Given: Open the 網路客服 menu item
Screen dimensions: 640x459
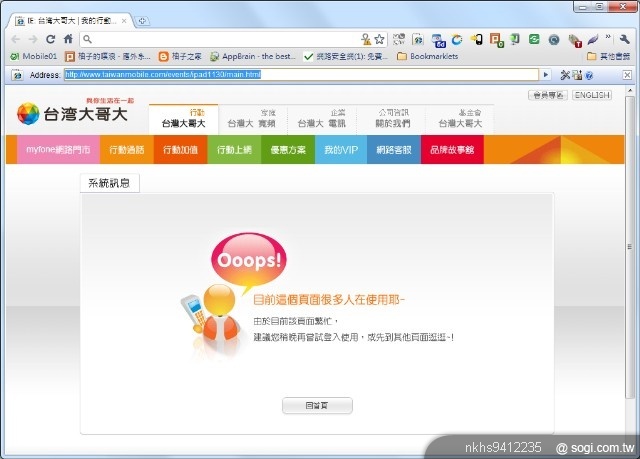Looking at the screenshot, I should (x=394, y=150).
